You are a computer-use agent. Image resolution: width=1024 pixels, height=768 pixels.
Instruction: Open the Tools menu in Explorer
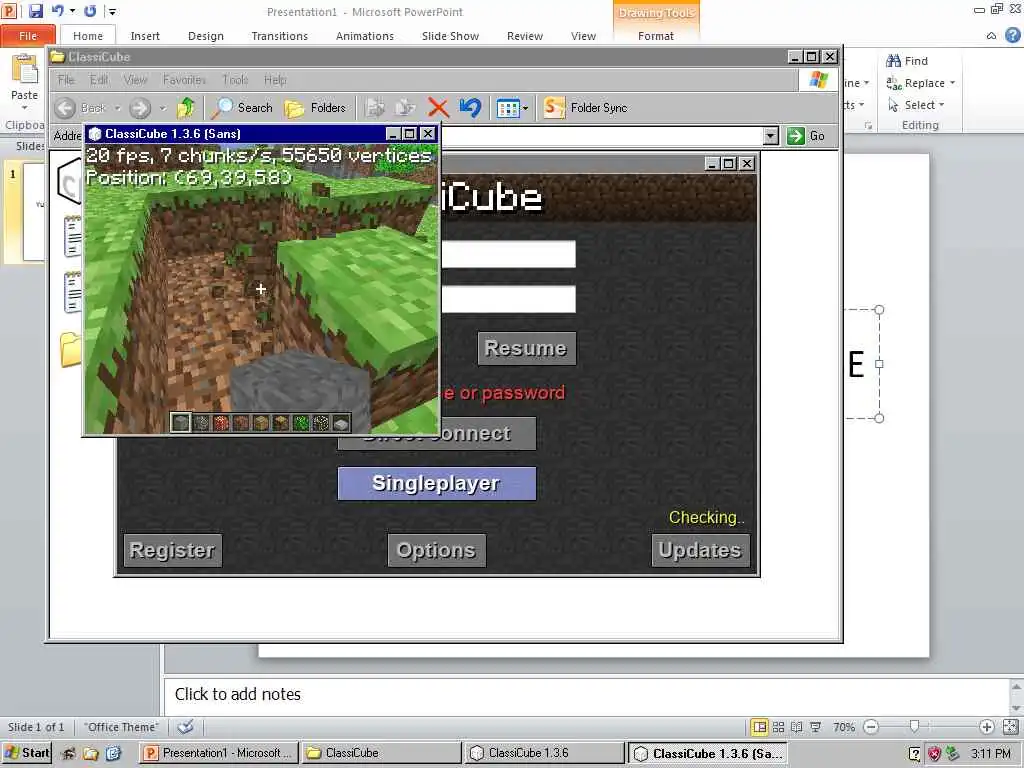(x=234, y=80)
